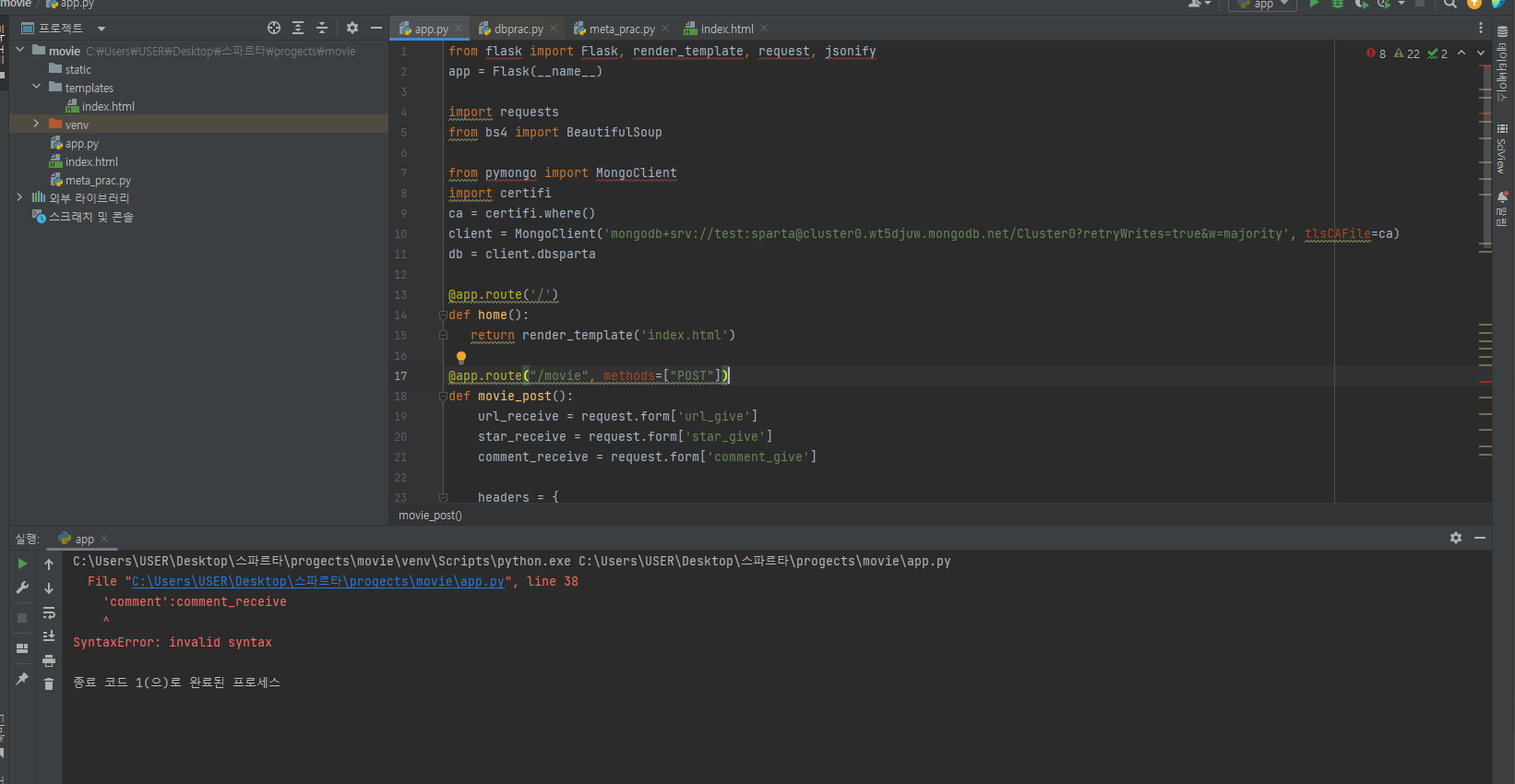Hide the Project tool window

376,28
